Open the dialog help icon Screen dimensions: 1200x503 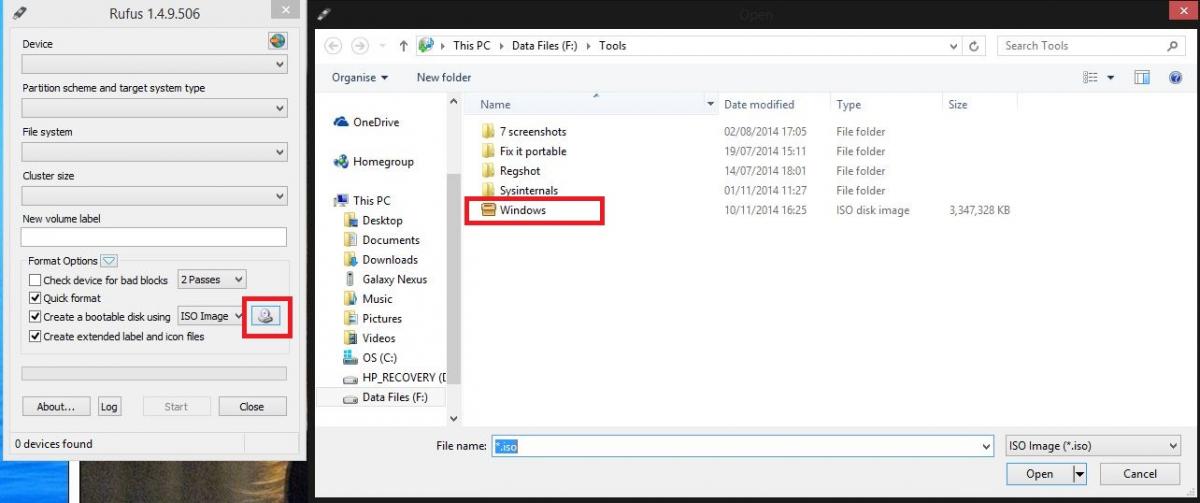click(x=1176, y=78)
